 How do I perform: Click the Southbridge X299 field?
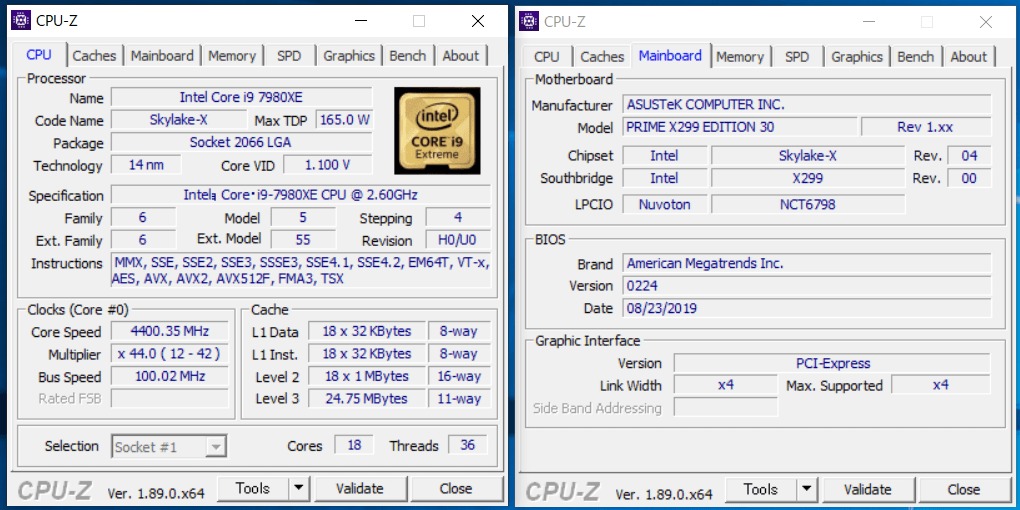coord(808,178)
